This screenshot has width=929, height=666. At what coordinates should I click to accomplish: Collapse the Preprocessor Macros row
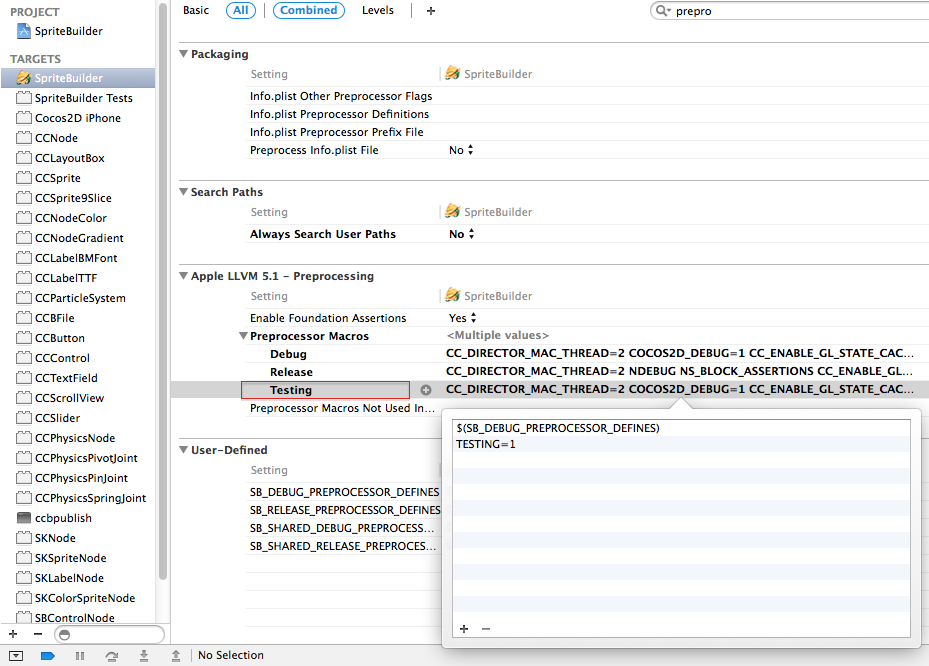(243, 336)
